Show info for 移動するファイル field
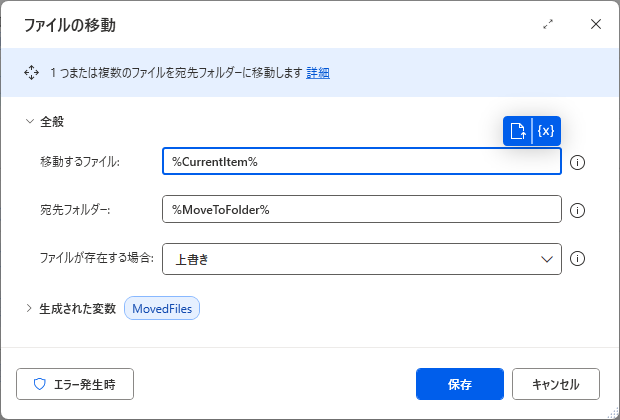This screenshot has width=620, height=420. coord(577,162)
